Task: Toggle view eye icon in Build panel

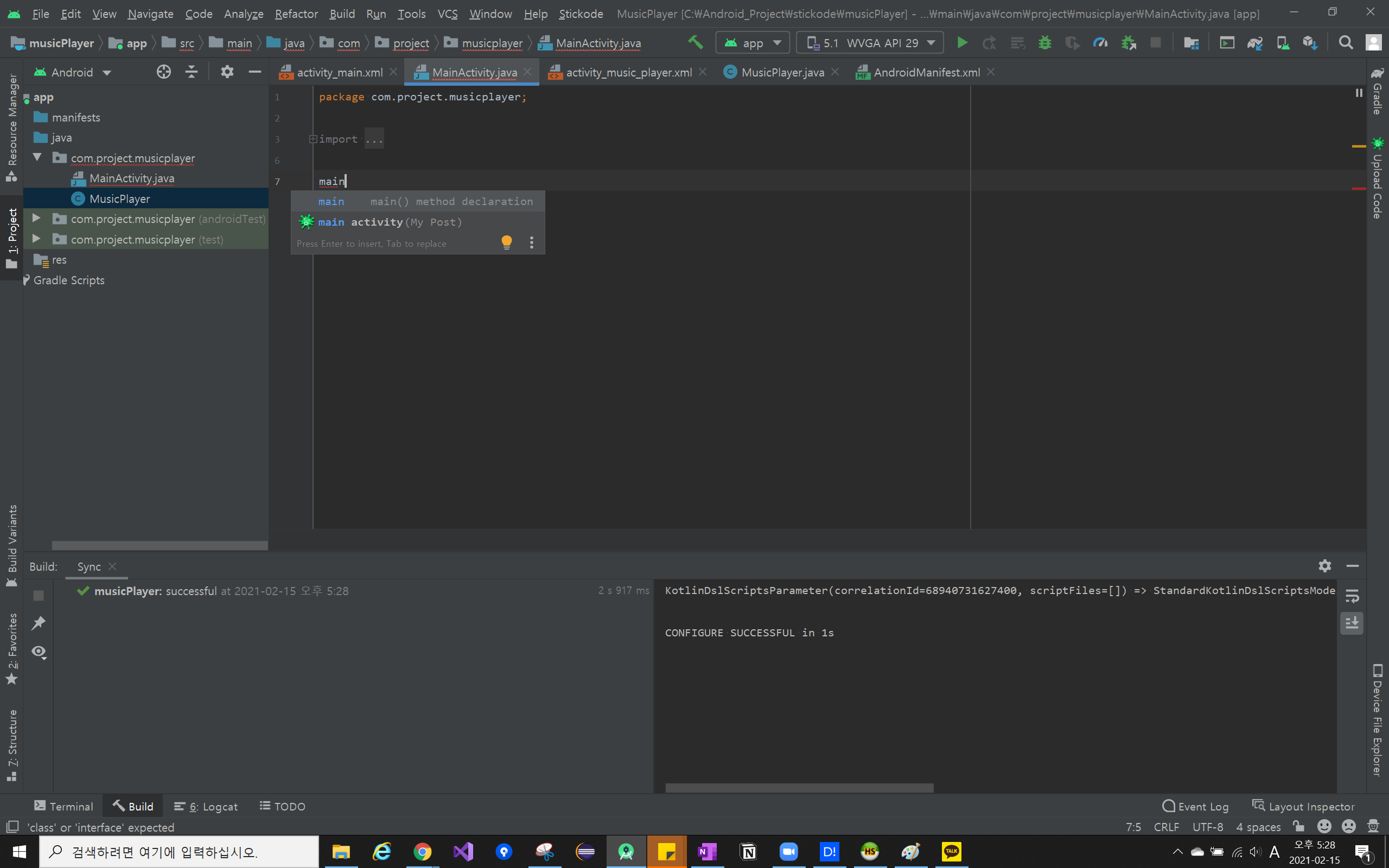Action: coord(39,652)
